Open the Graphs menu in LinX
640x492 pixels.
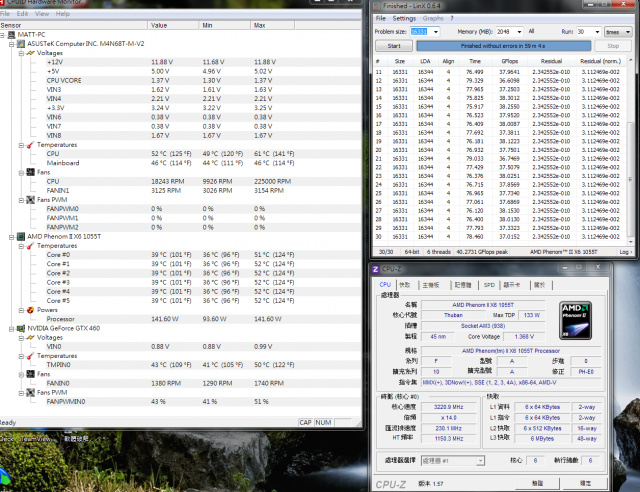tap(433, 18)
